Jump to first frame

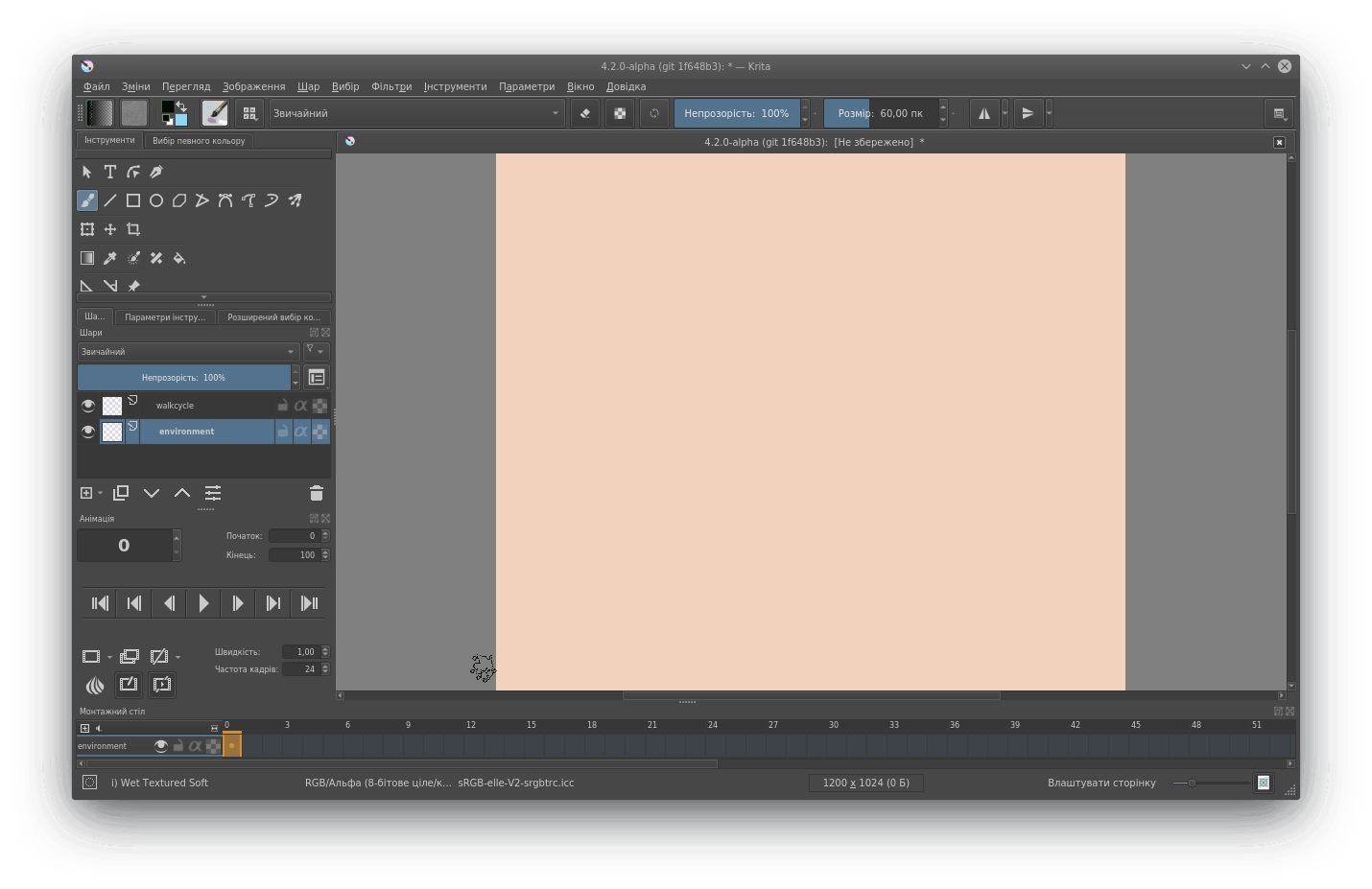coord(100,603)
